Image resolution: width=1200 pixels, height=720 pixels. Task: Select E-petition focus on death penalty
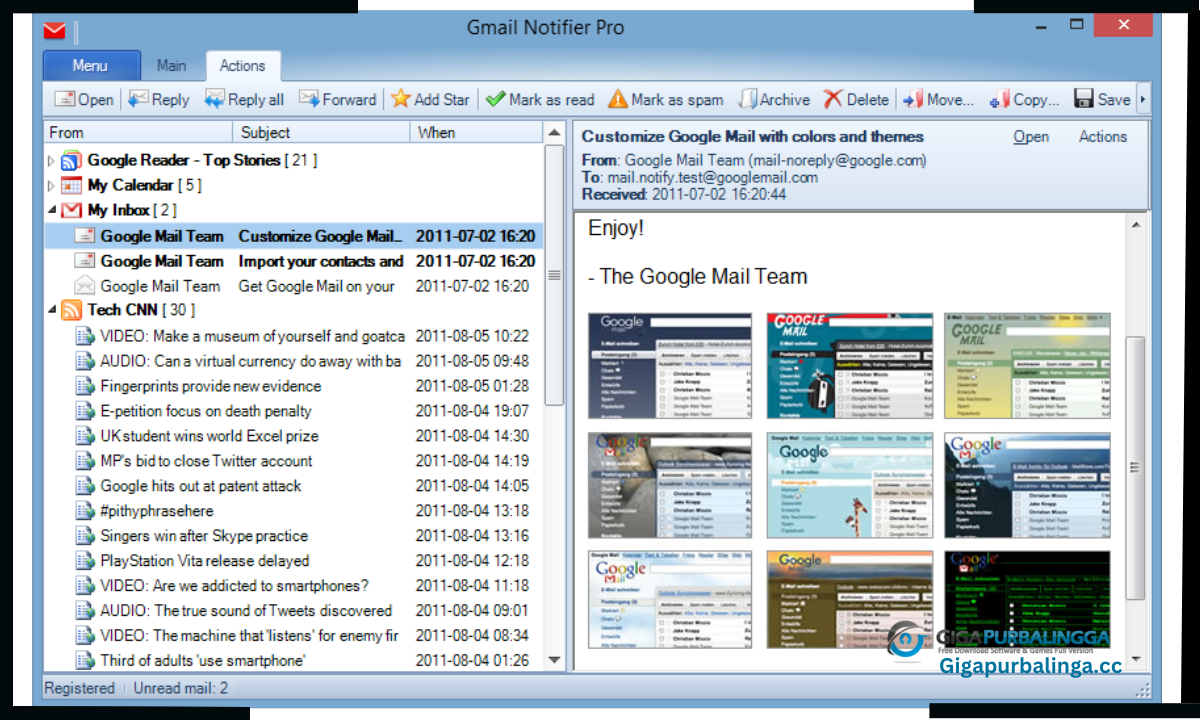[294, 411]
